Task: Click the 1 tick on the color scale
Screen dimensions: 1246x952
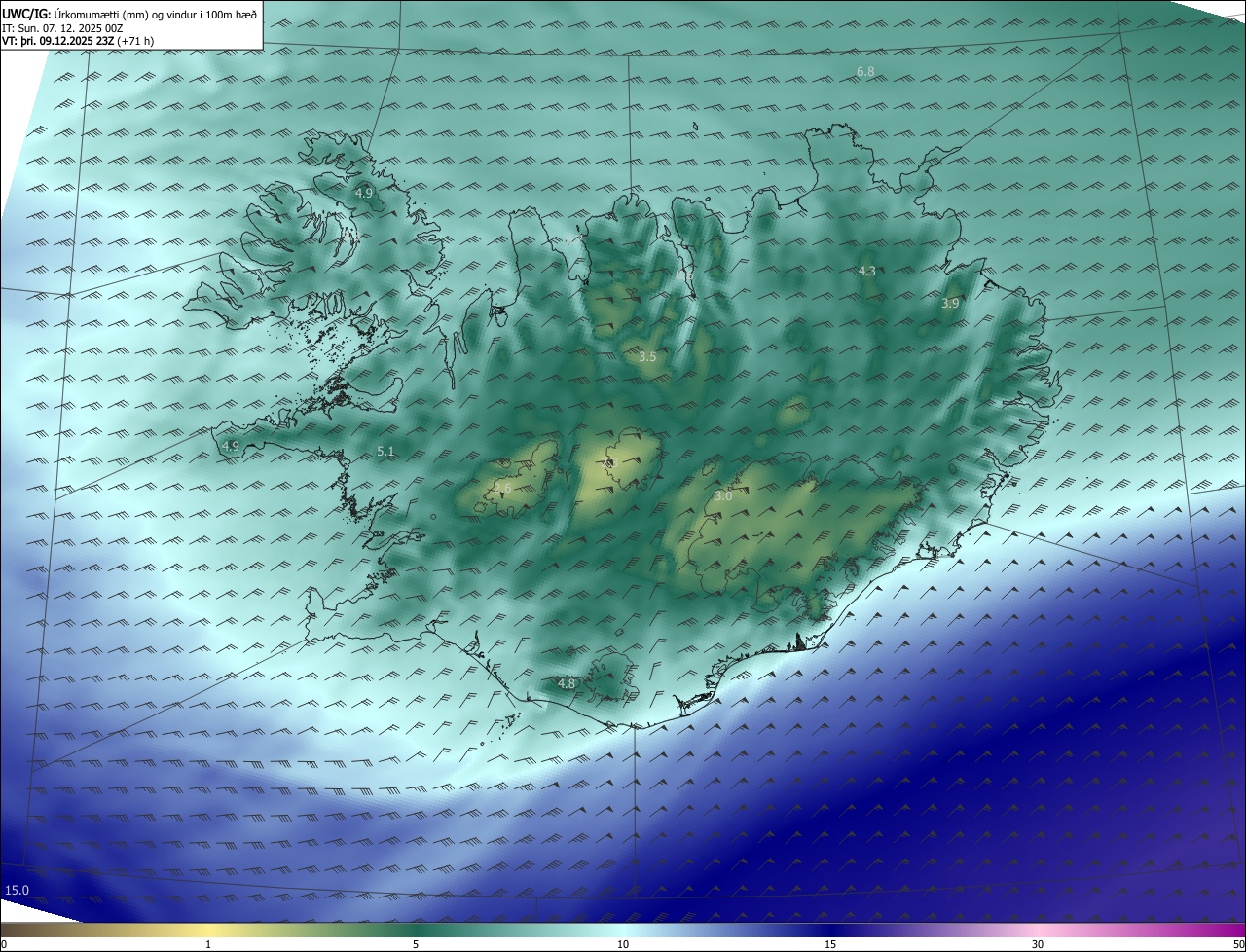Action: coord(208,944)
